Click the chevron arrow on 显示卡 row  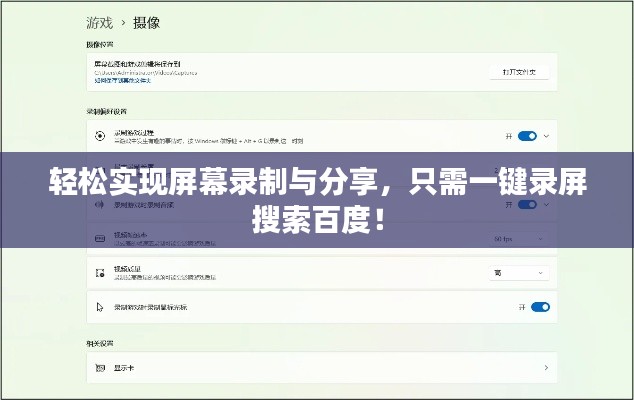click(x=546, y=368)
